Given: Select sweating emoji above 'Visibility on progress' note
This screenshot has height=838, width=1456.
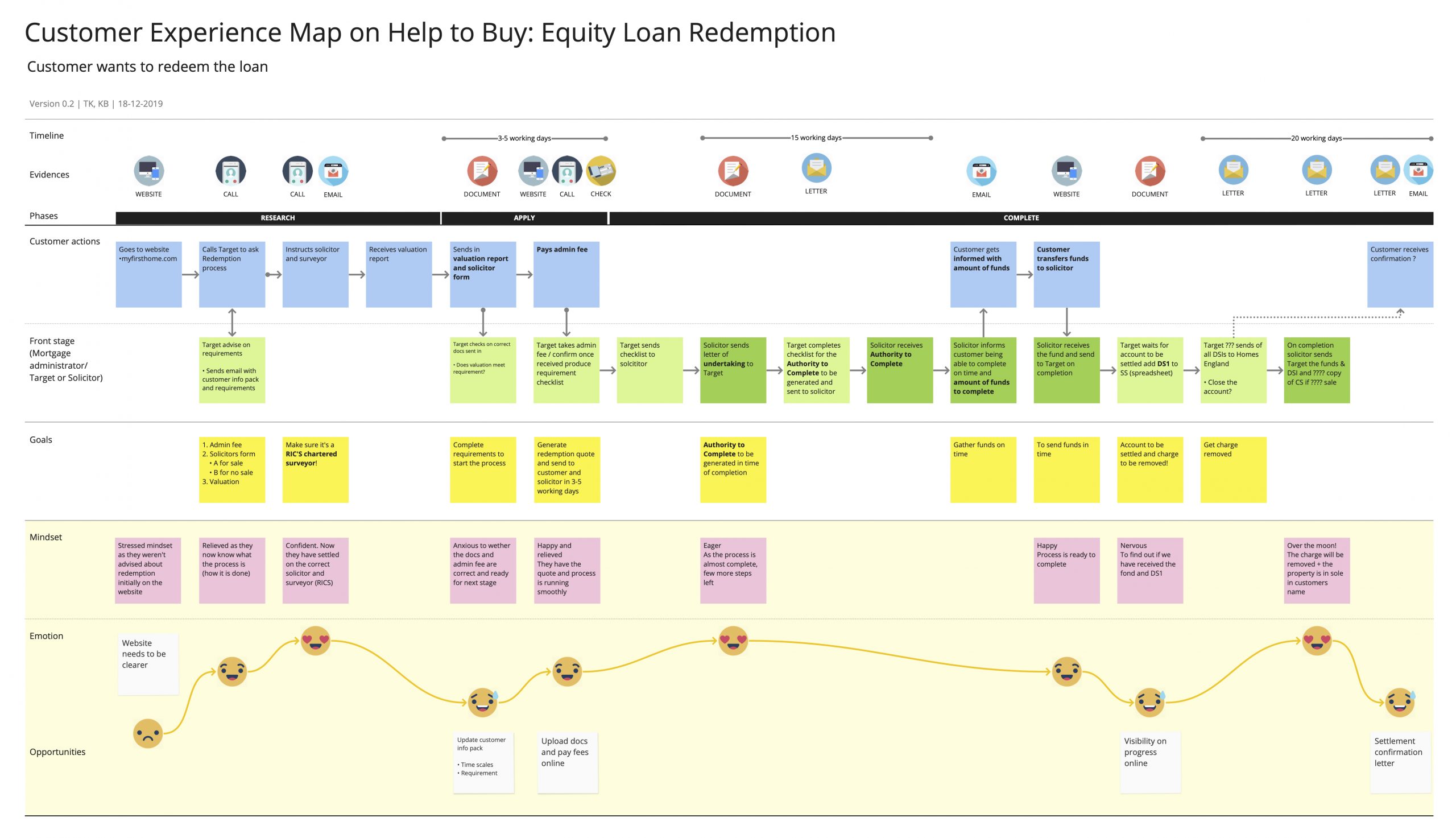Looking at the screenshot, I should [1150, 702].
